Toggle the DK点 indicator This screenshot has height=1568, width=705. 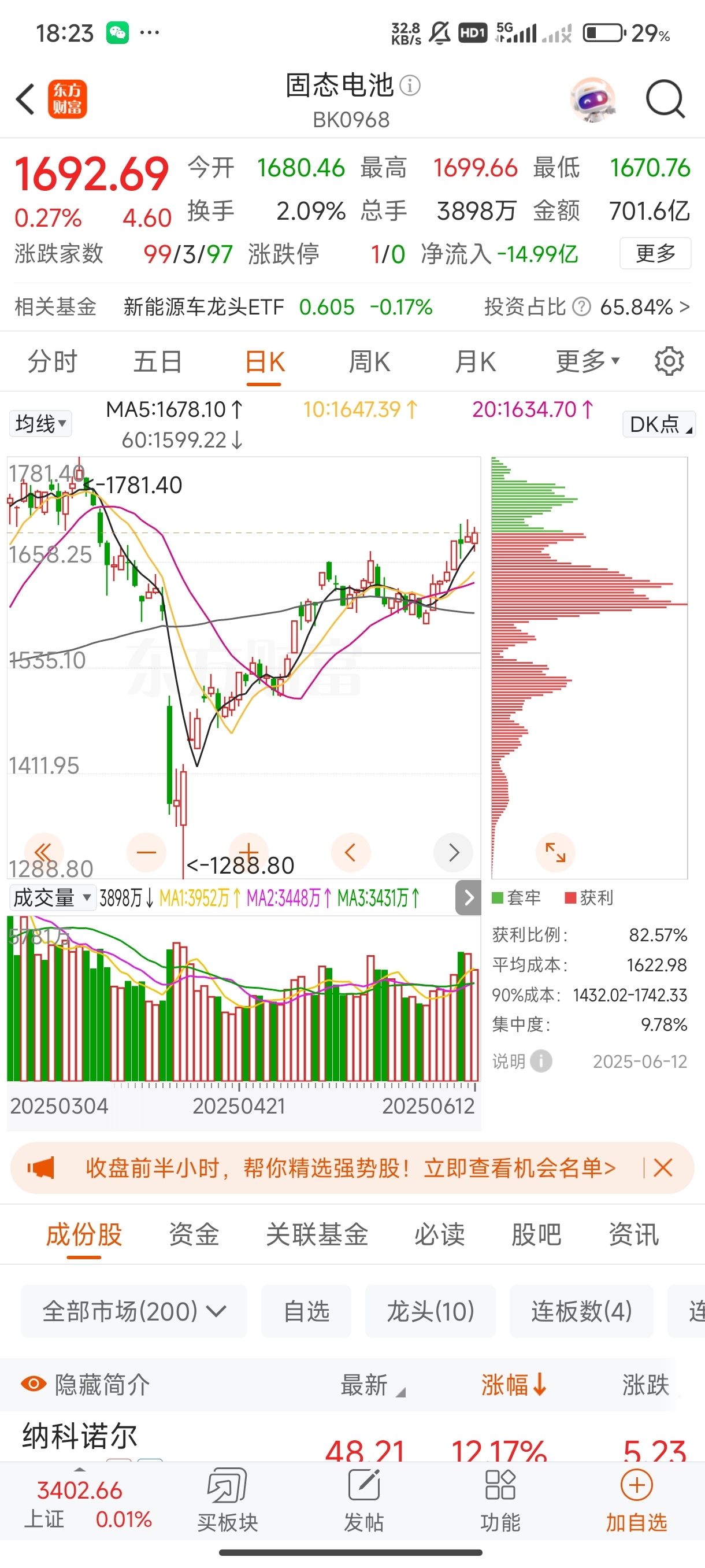(x=659, y=424)
